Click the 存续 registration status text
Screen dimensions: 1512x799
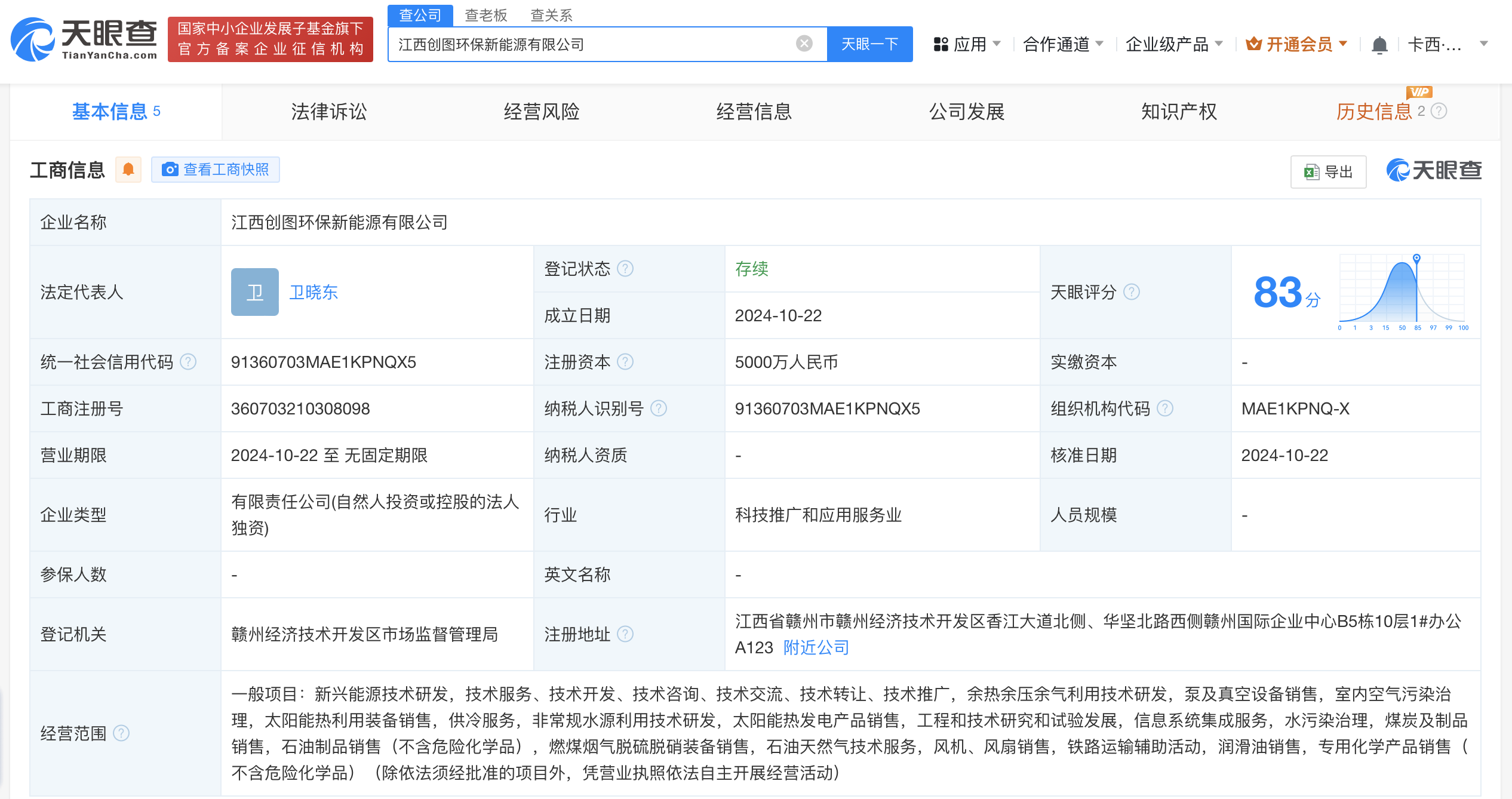[x=752, y=269]
